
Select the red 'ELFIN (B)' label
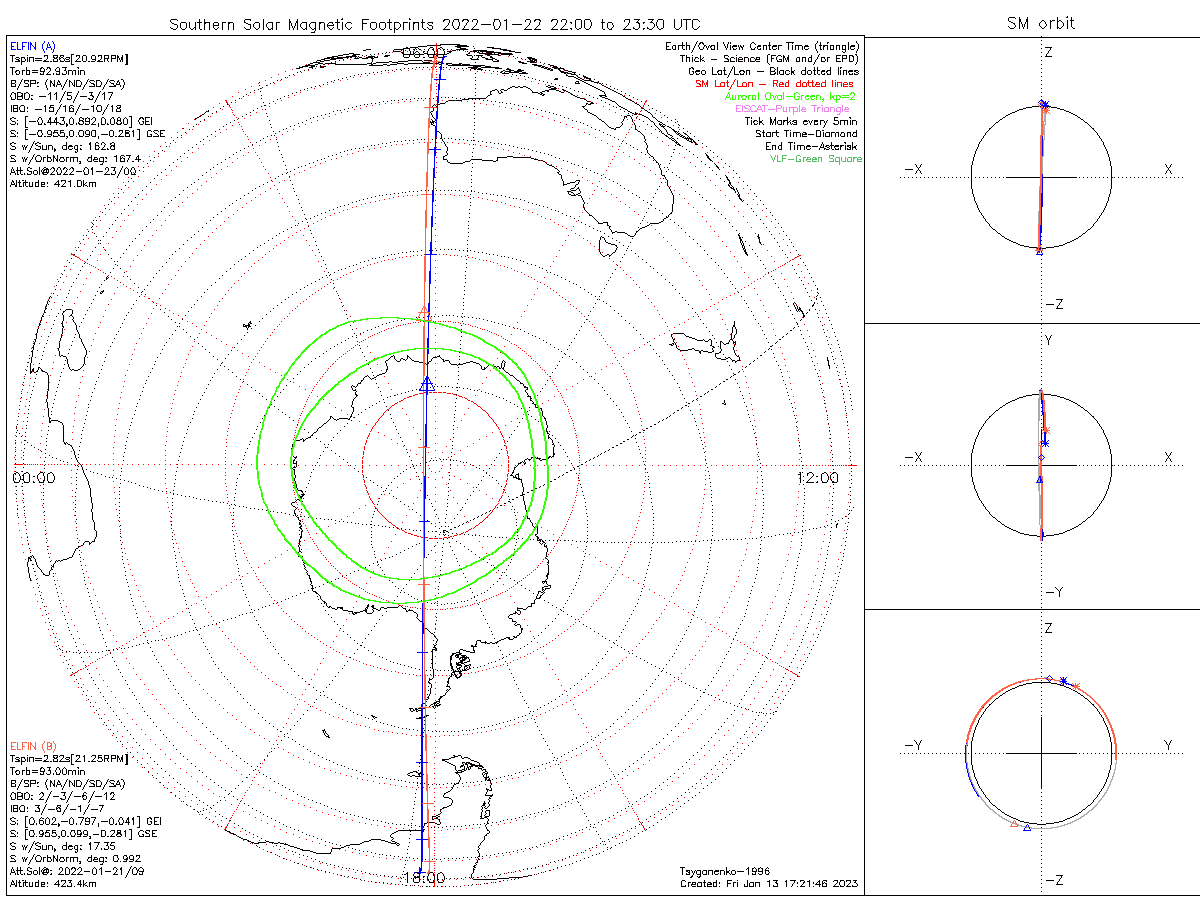pyautogui.click(x=31, y=746)
